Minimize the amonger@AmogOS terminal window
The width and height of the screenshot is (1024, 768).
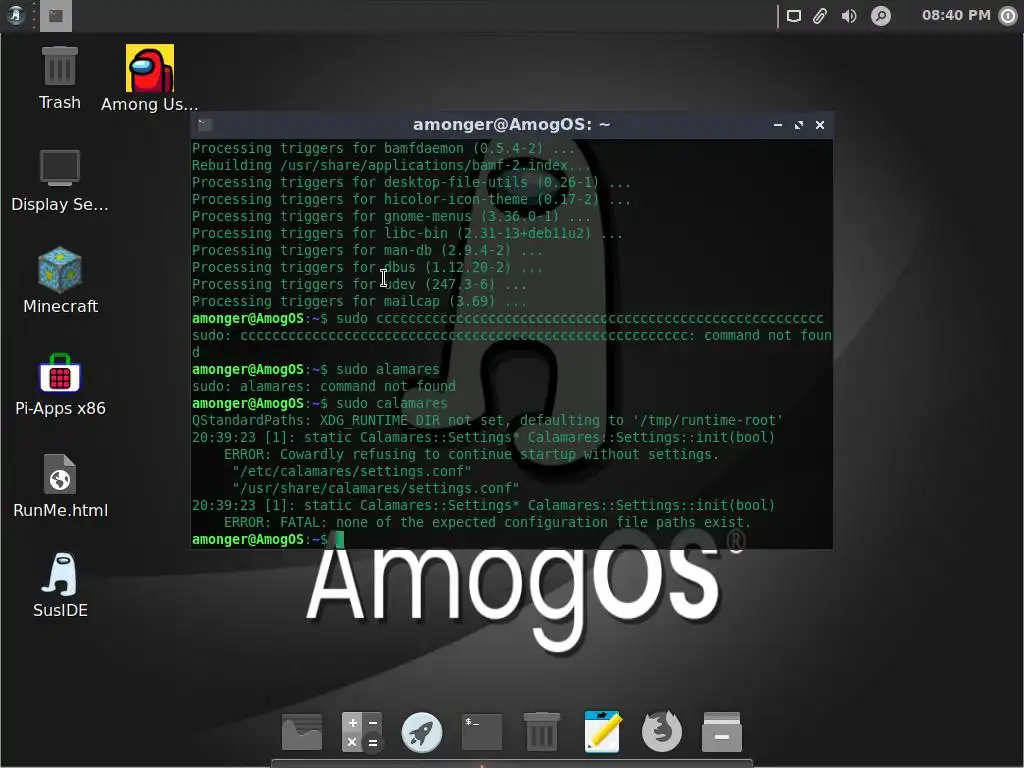(778, 125)
